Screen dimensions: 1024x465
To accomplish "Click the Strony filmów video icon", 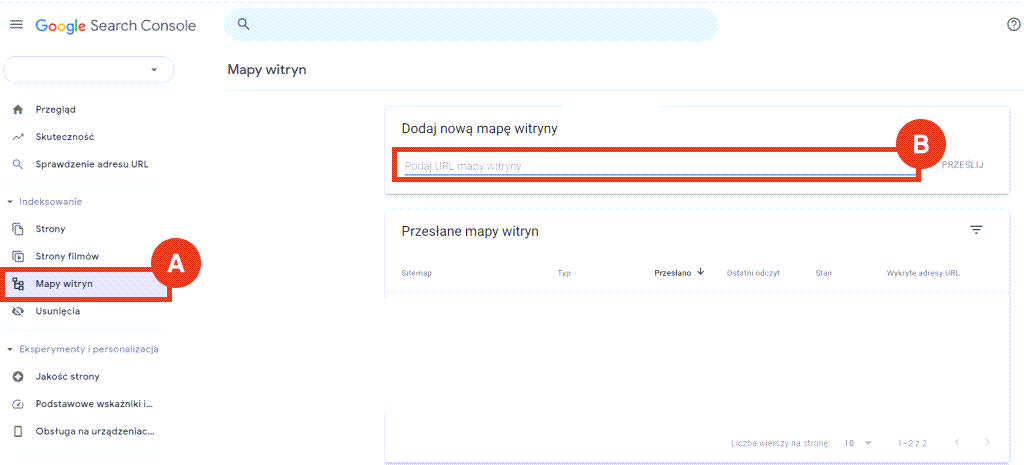I will tap(17, 256).
